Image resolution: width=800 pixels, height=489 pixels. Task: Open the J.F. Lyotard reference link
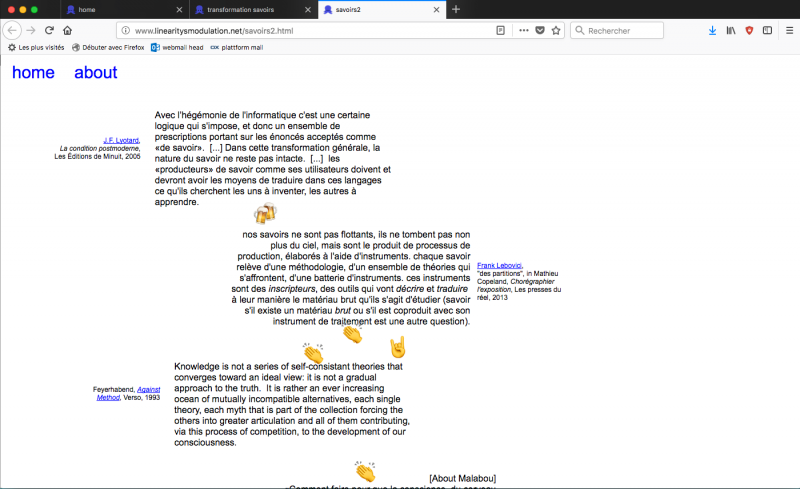(121, 140)
